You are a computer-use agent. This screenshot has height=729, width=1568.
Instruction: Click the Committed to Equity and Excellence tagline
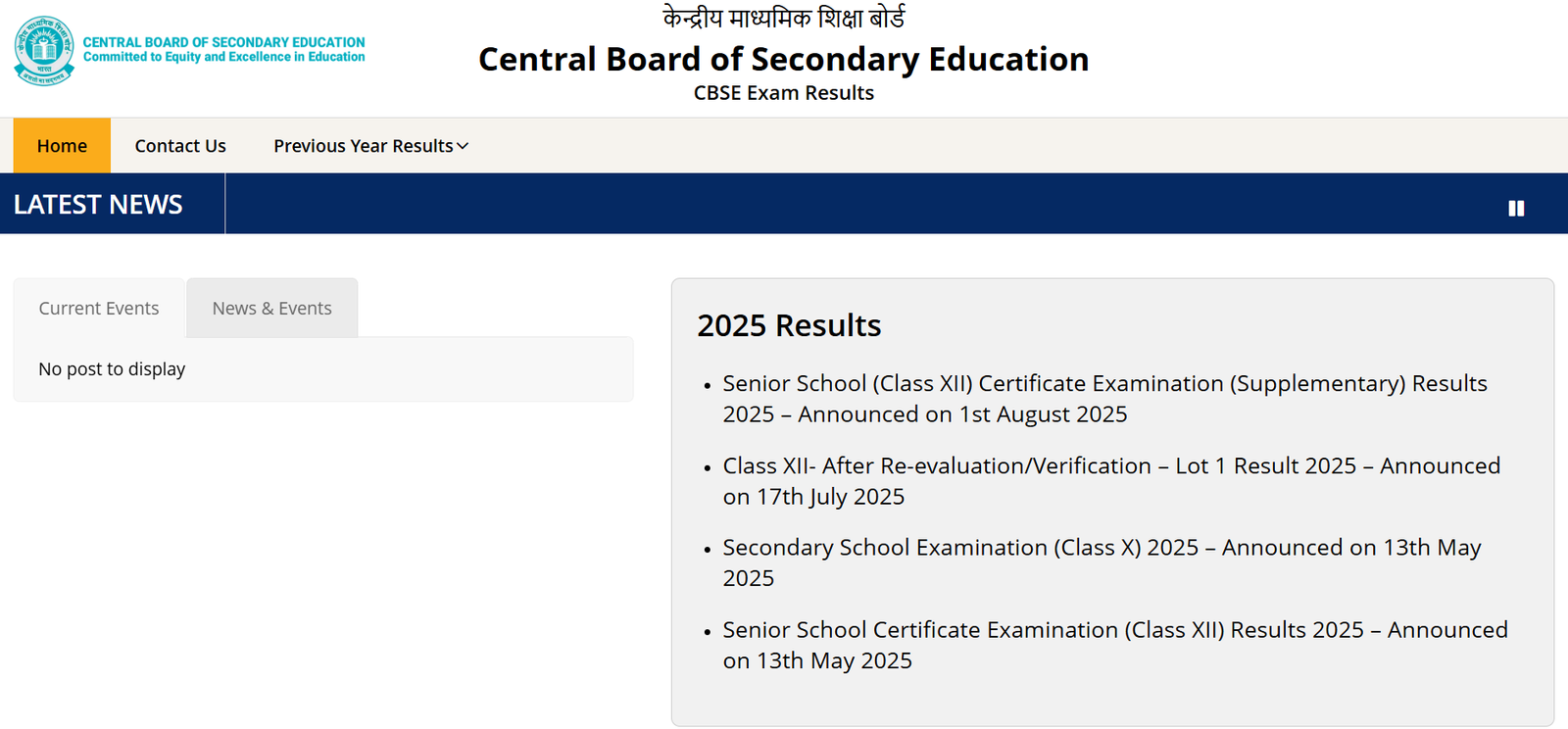(223, 57)
